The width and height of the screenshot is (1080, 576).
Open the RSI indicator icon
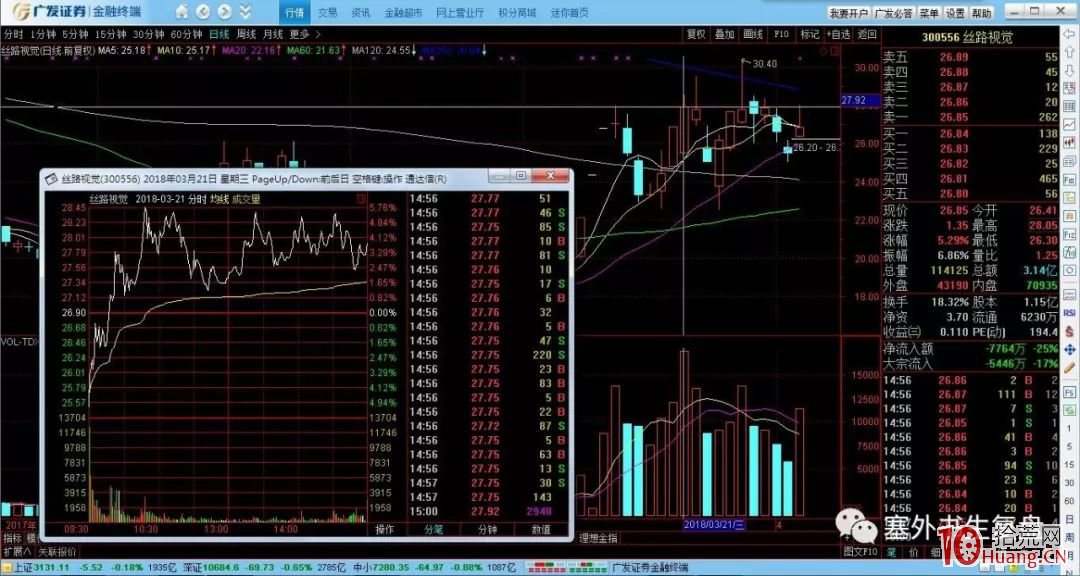point(1069,313)
